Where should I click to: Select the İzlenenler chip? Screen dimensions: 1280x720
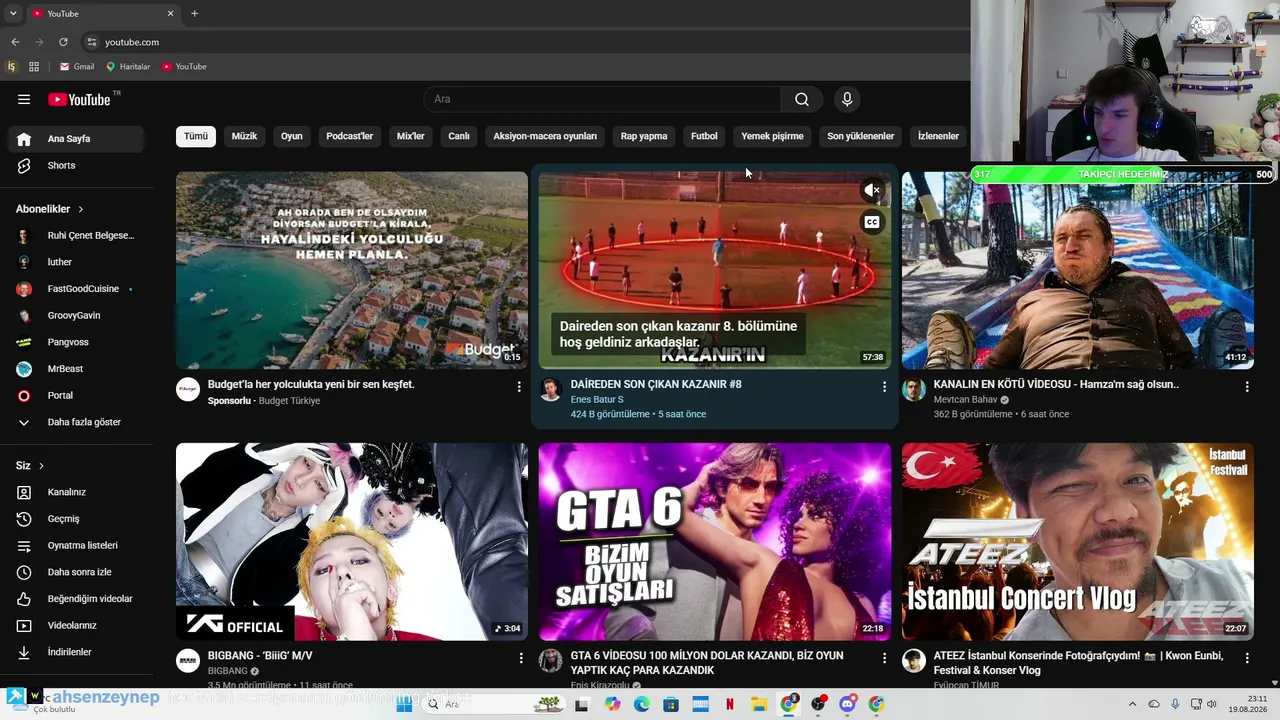pos(938,136)
